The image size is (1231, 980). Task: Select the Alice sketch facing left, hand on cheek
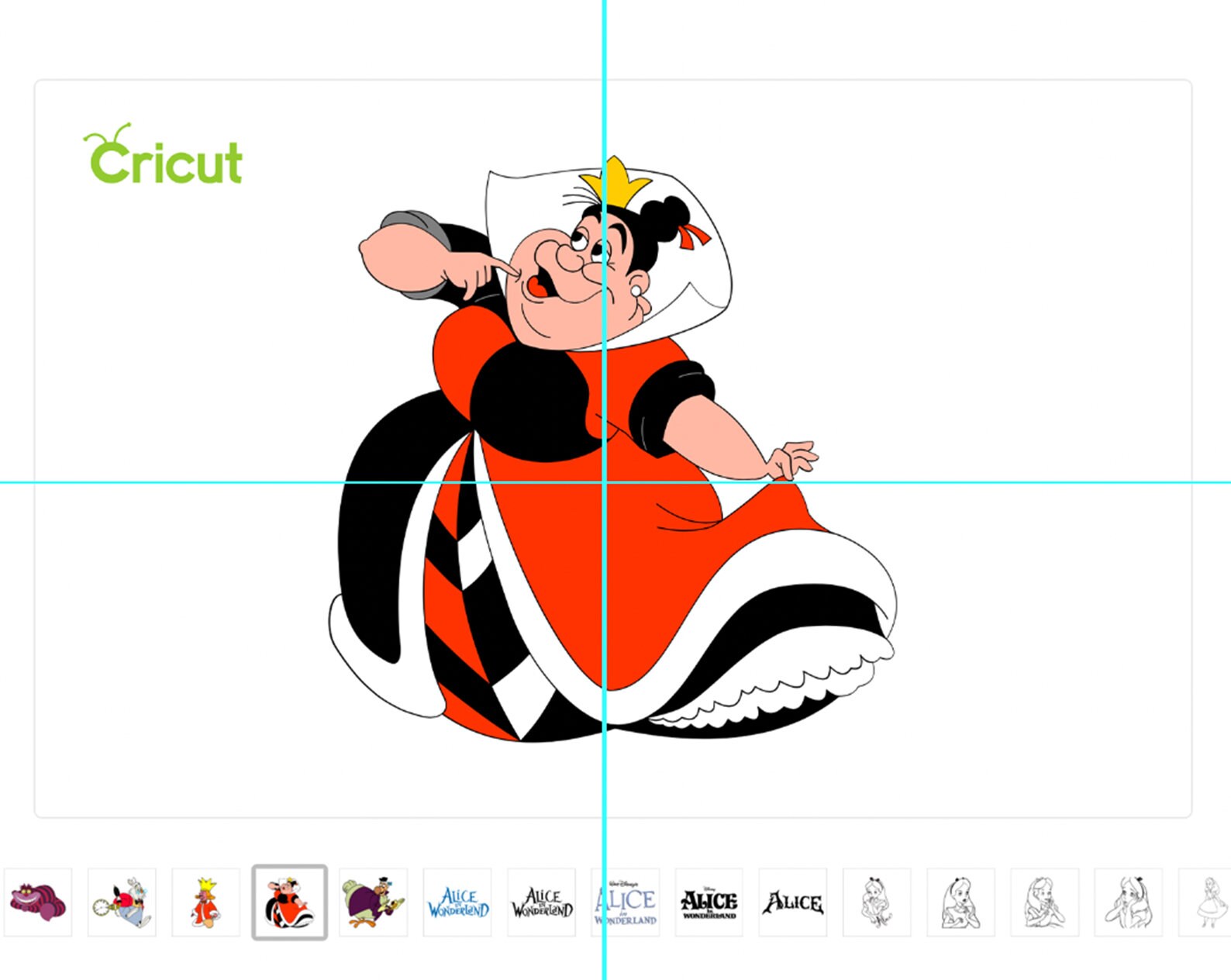[1128, 902]
